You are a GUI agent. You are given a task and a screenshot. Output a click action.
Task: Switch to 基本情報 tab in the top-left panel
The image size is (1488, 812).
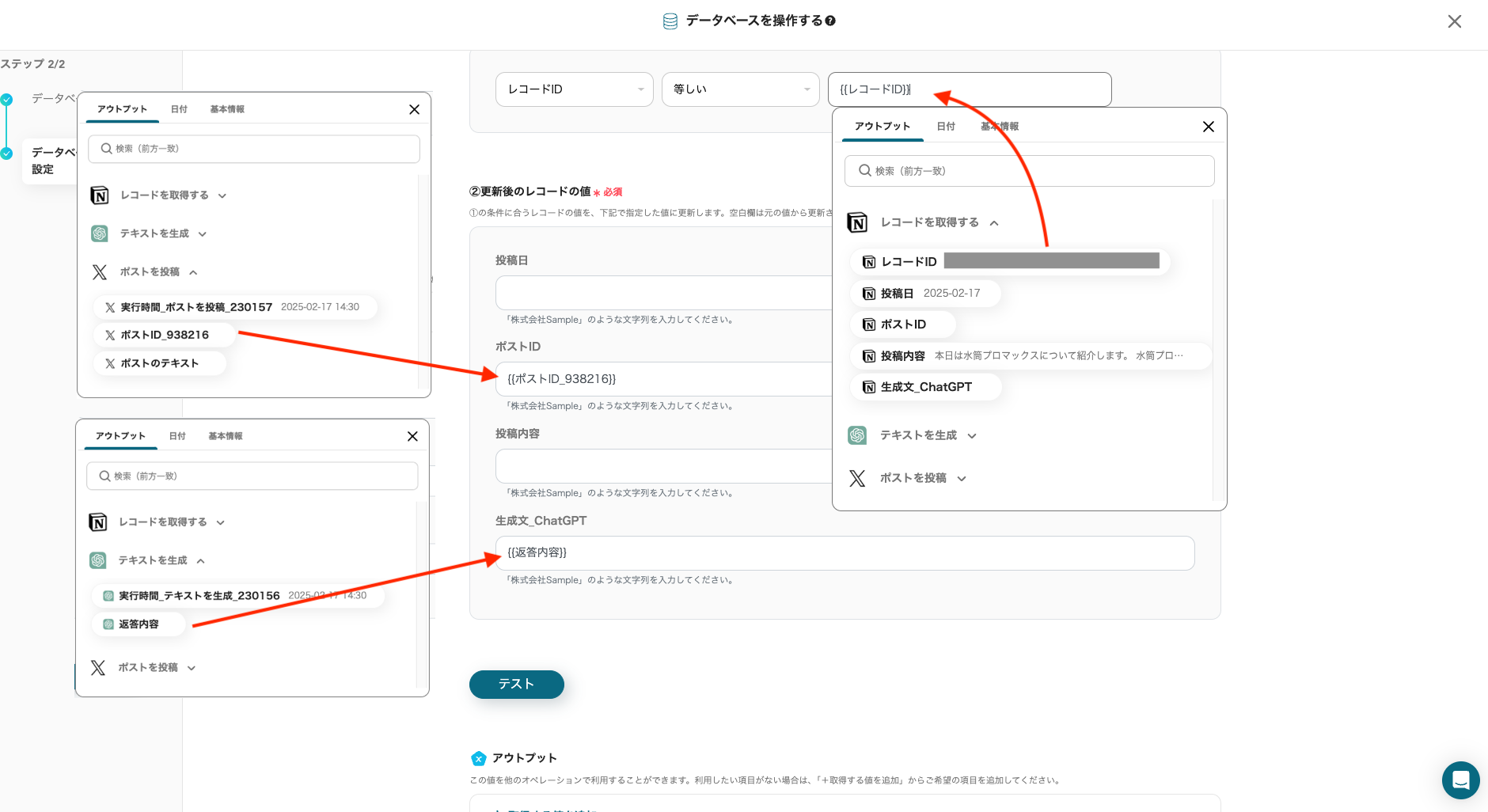[227, 109]
